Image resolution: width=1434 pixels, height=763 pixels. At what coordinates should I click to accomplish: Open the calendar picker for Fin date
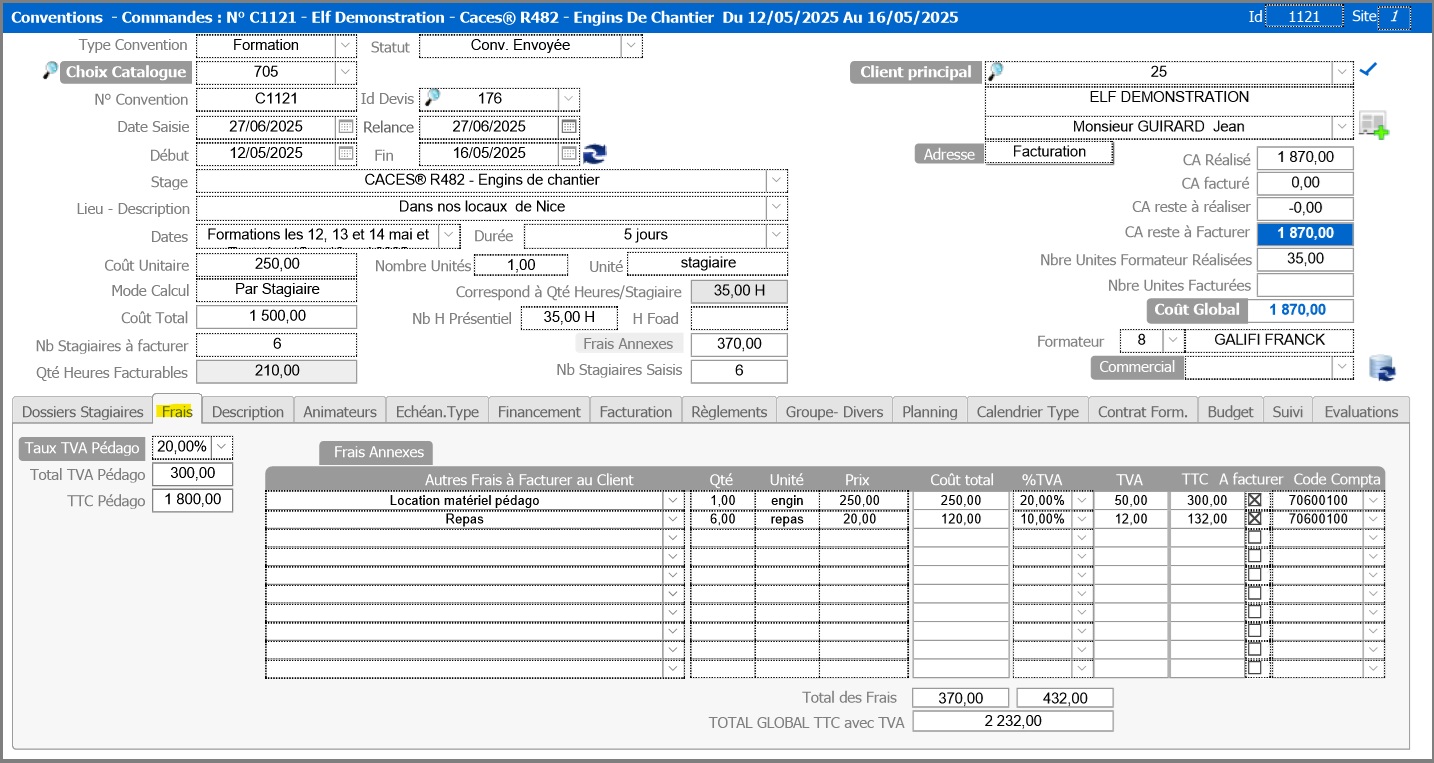coord(568,154)
